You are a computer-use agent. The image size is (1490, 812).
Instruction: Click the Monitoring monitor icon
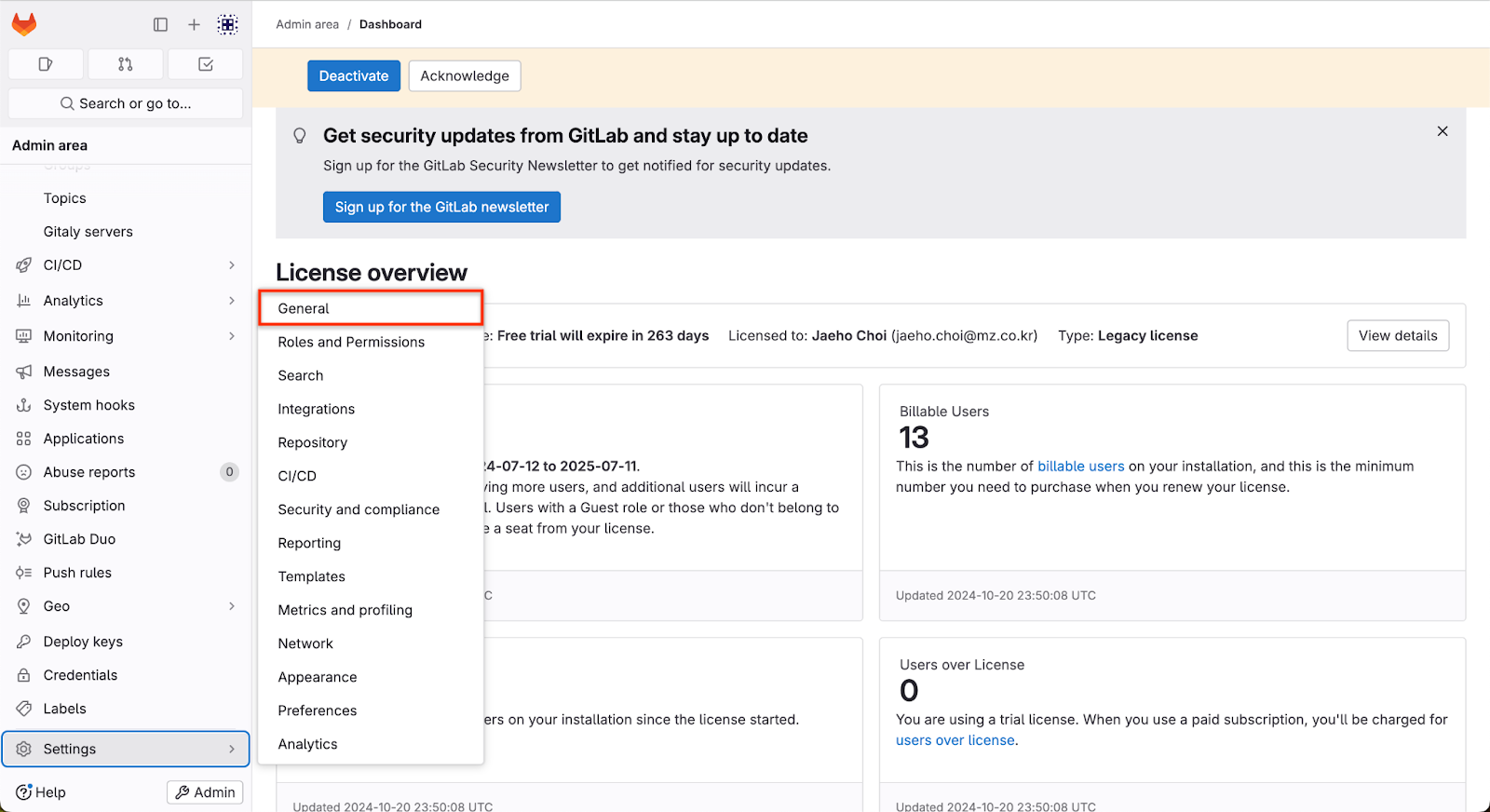(24, 336)
